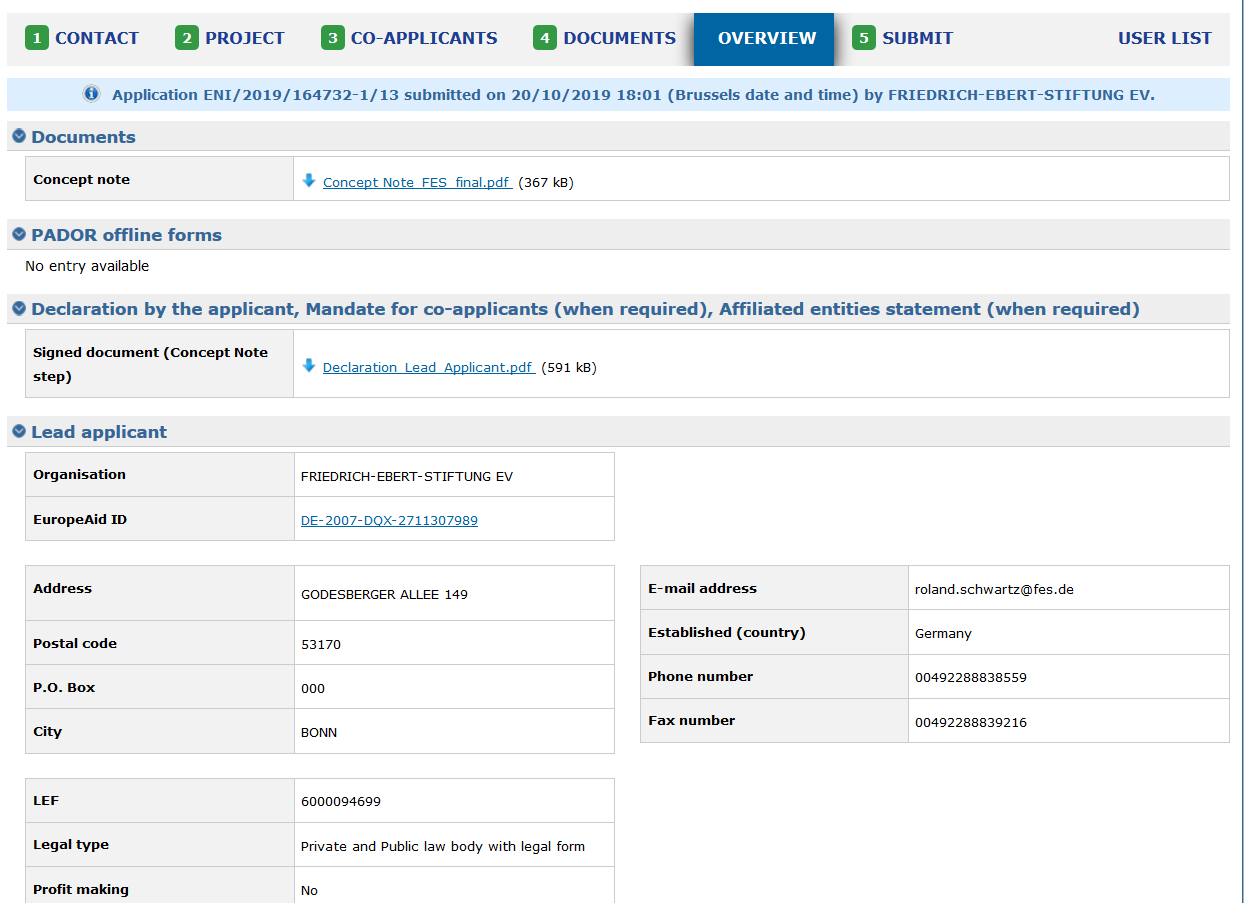1244x903 pixels.
Task: Open the User List tab
Action: [x=1164, y=39]
